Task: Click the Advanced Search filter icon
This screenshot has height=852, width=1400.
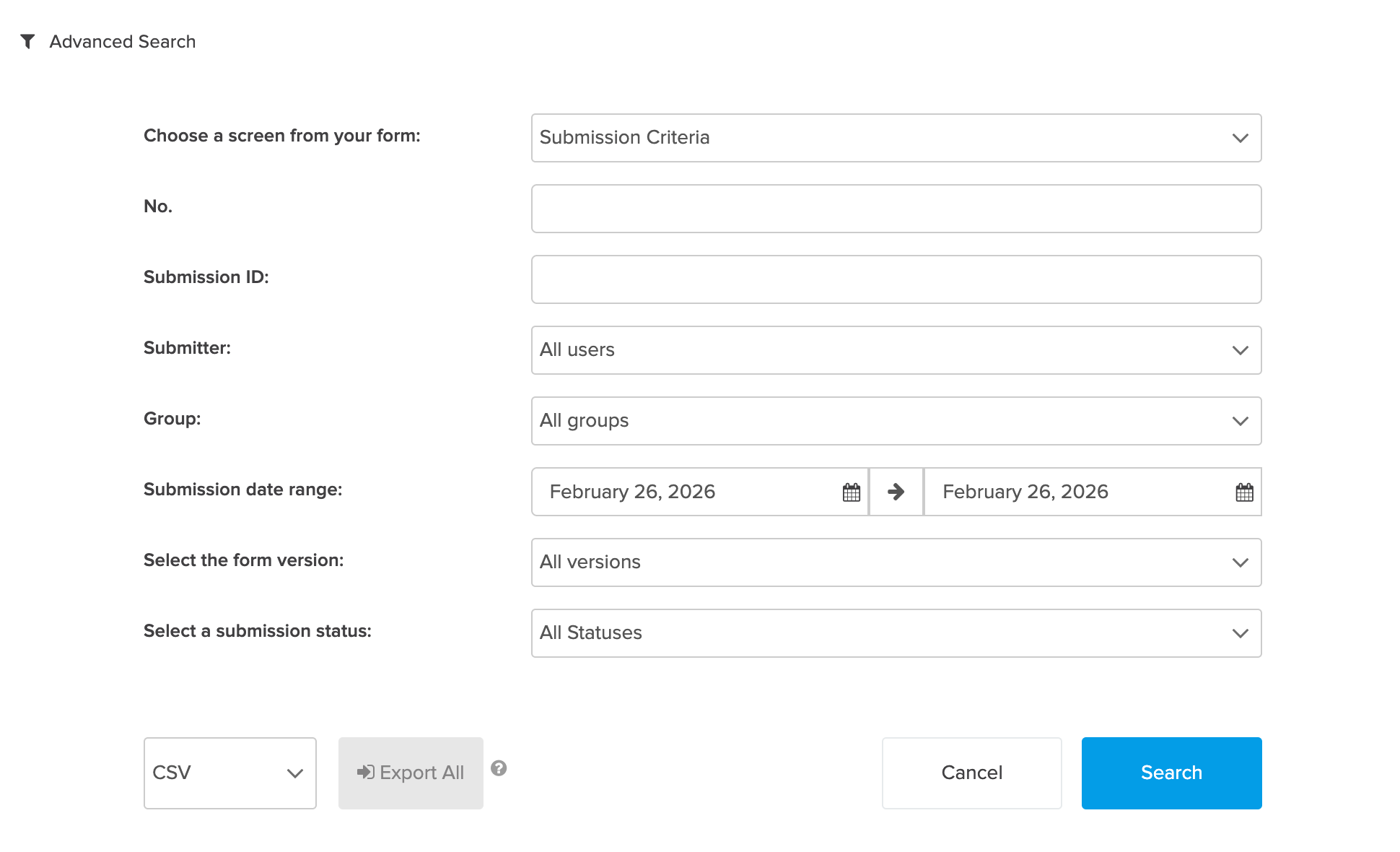Action: 28,41
